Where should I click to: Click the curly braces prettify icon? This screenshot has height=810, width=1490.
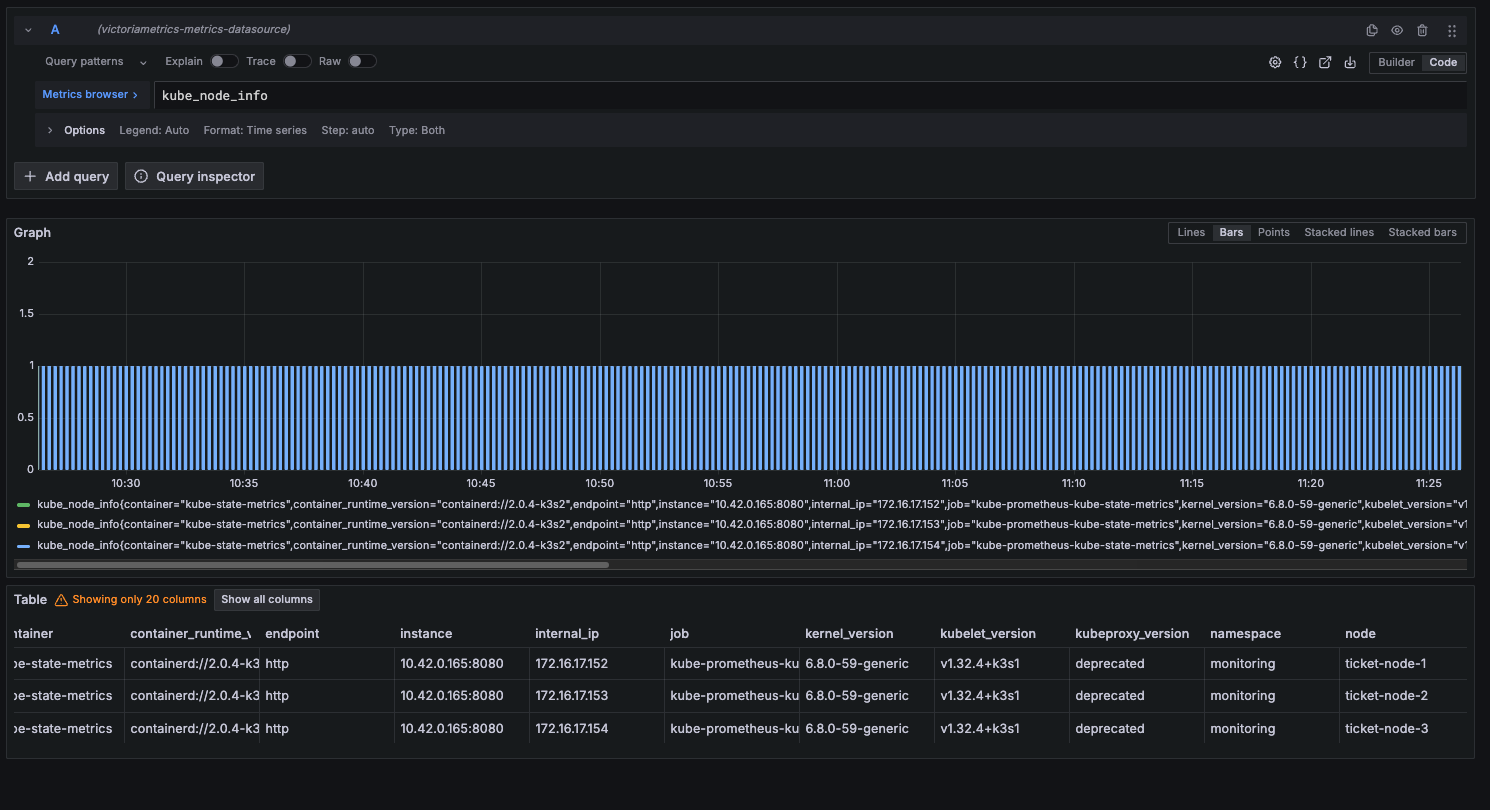[1300, 62]
